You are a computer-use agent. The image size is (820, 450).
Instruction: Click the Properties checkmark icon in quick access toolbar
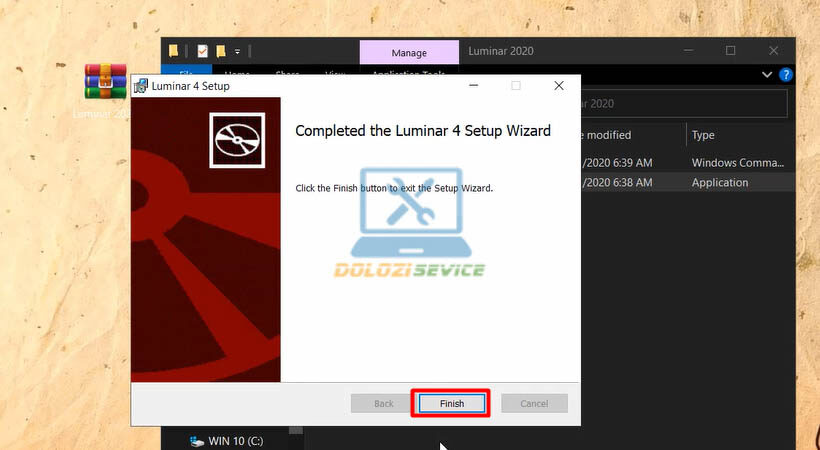[x=202, y=51]
